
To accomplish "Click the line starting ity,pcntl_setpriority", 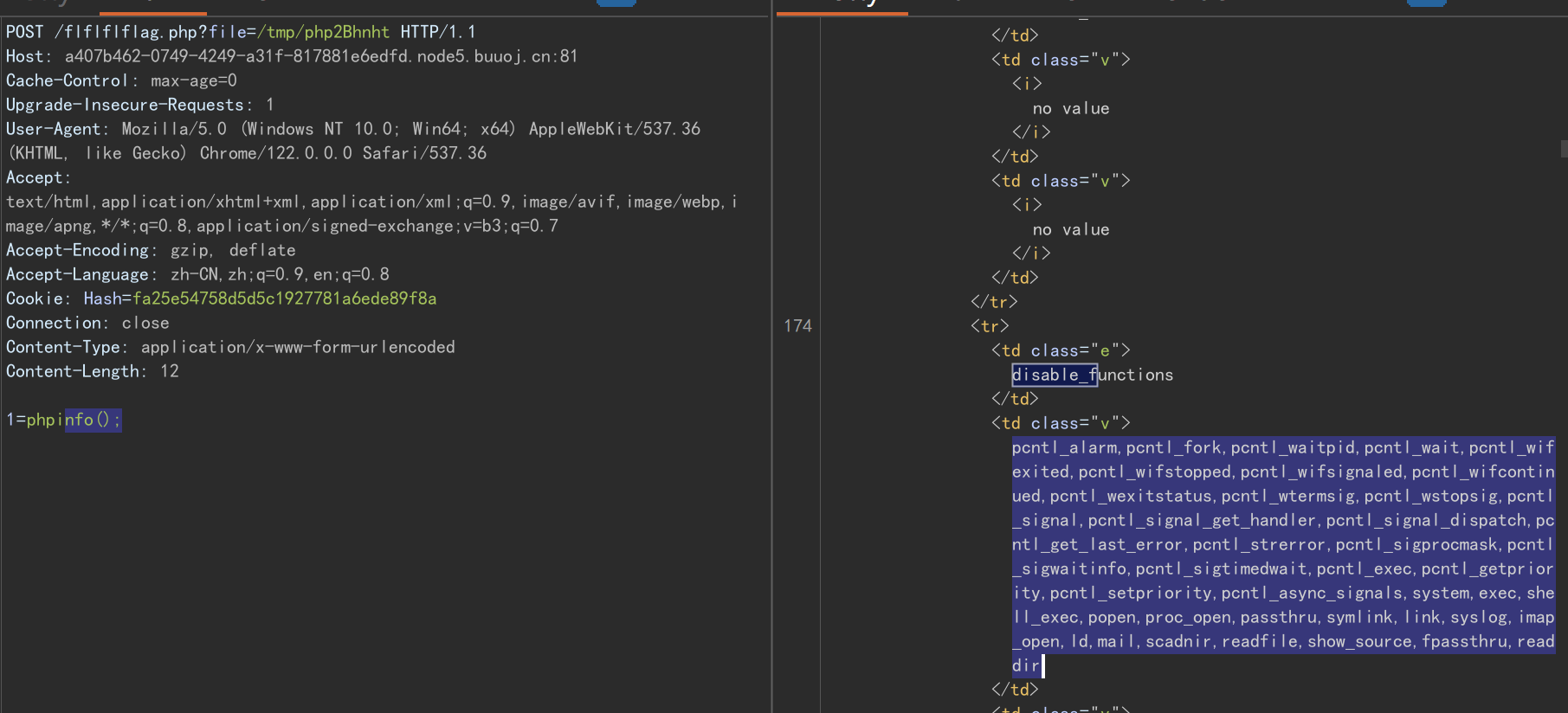I will [1283, 593].
